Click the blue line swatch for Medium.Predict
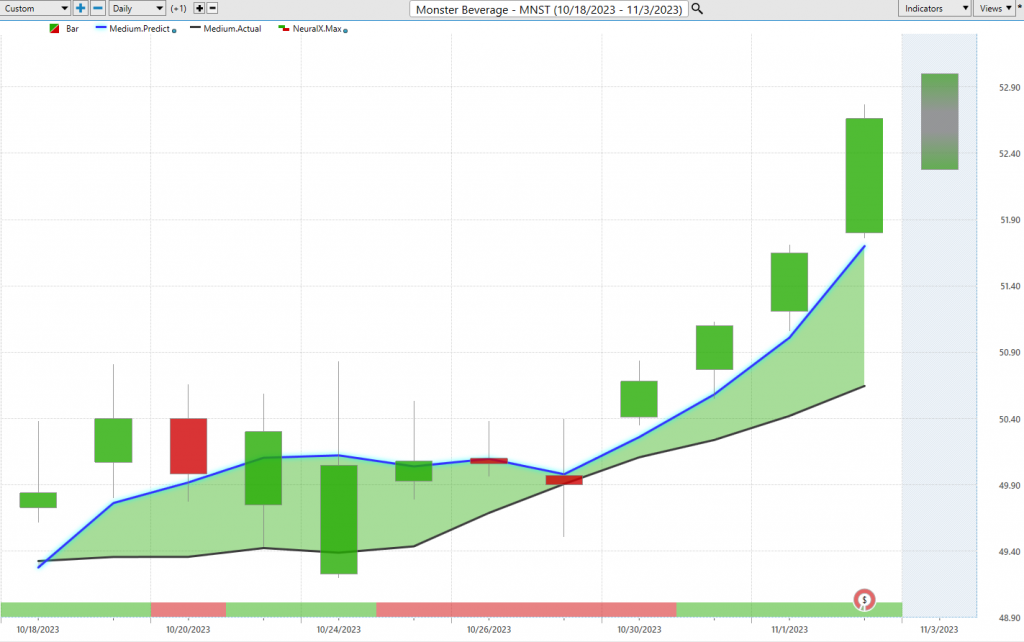The width and height of the screenshot is (1024, 642). (101, 28)
